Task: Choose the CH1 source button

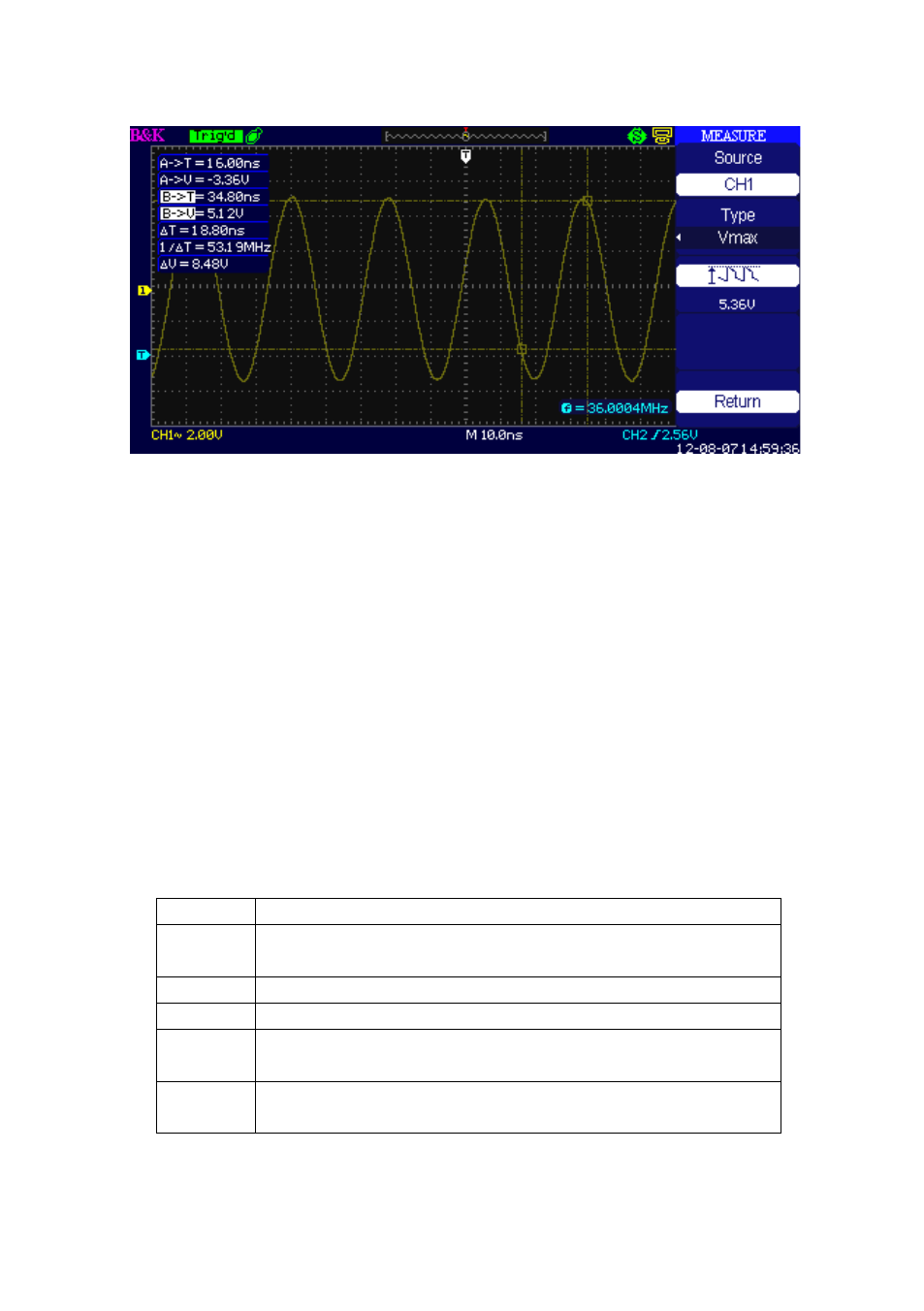Action: click(x=737, y=184)
